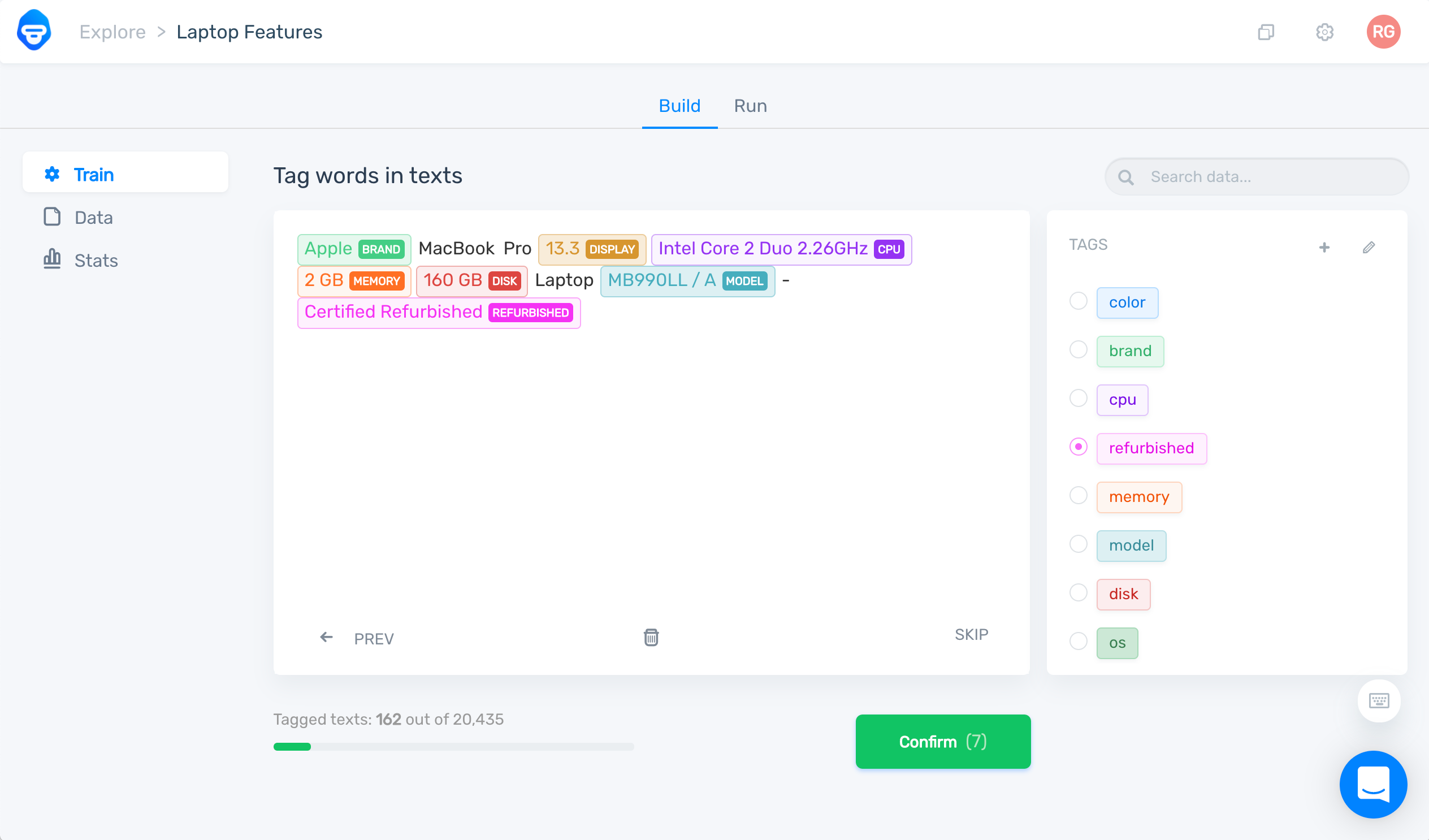Select the refurbished radio button

(x=1080, y=448)
